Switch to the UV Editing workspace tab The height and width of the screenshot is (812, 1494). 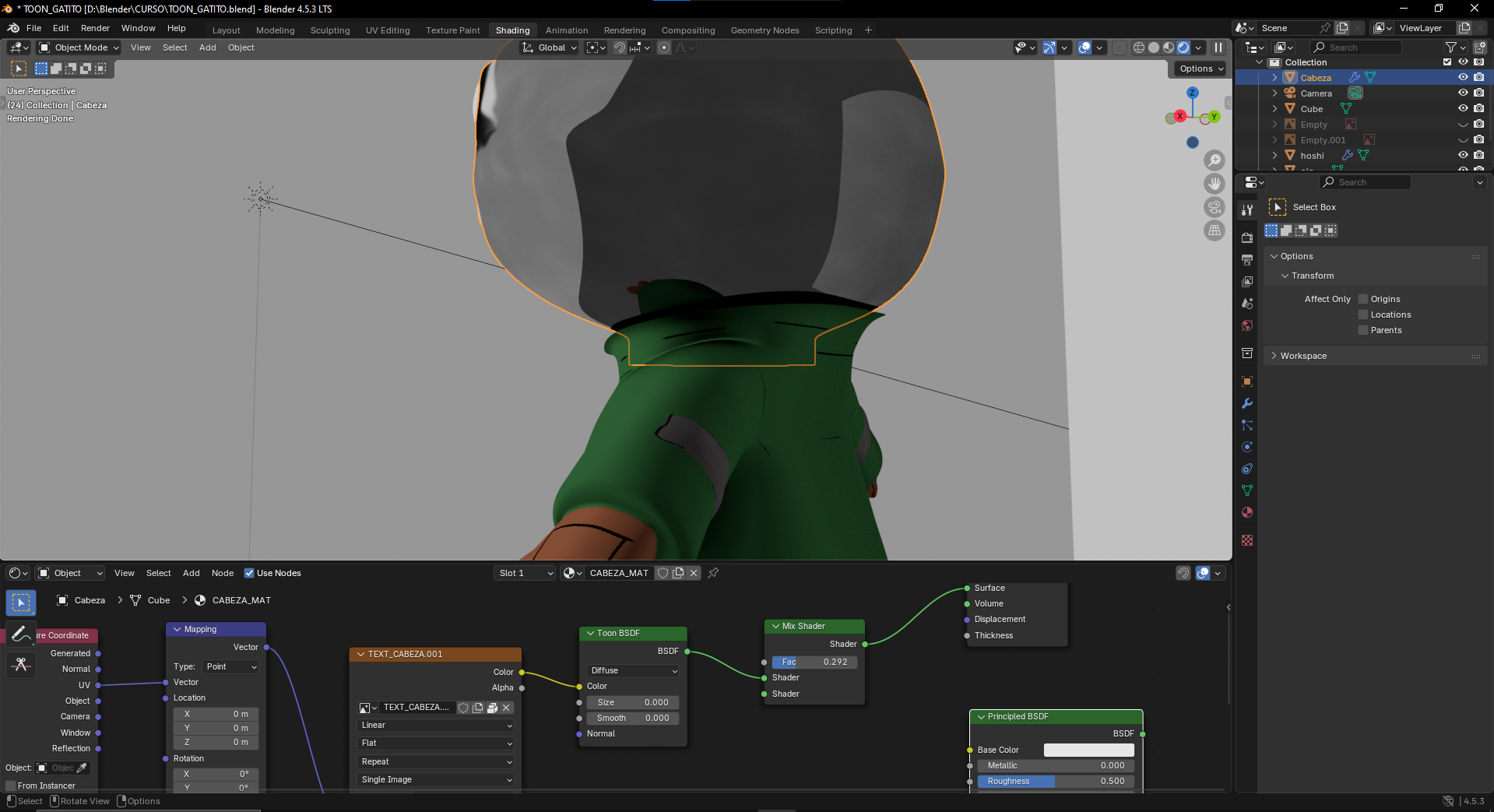[388, 30]
